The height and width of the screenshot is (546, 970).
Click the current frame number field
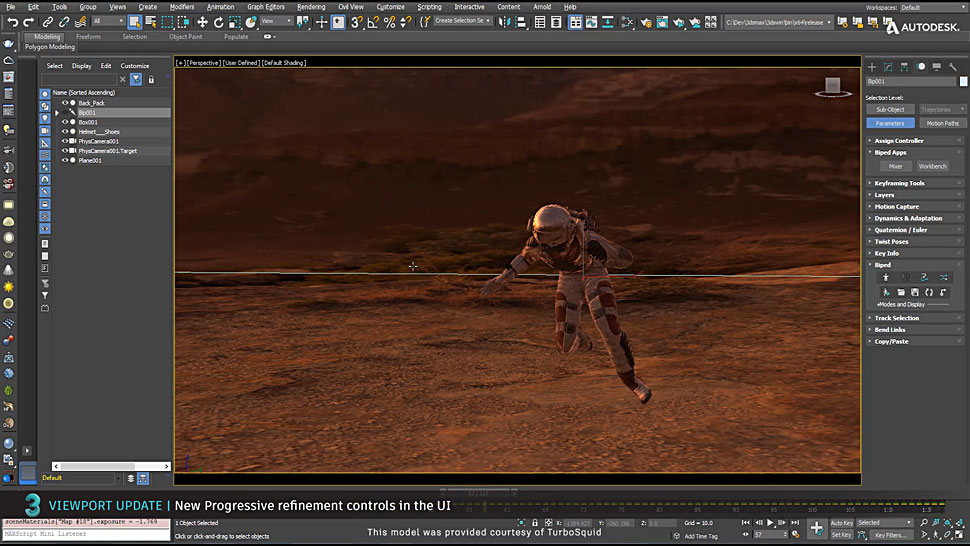769,535
